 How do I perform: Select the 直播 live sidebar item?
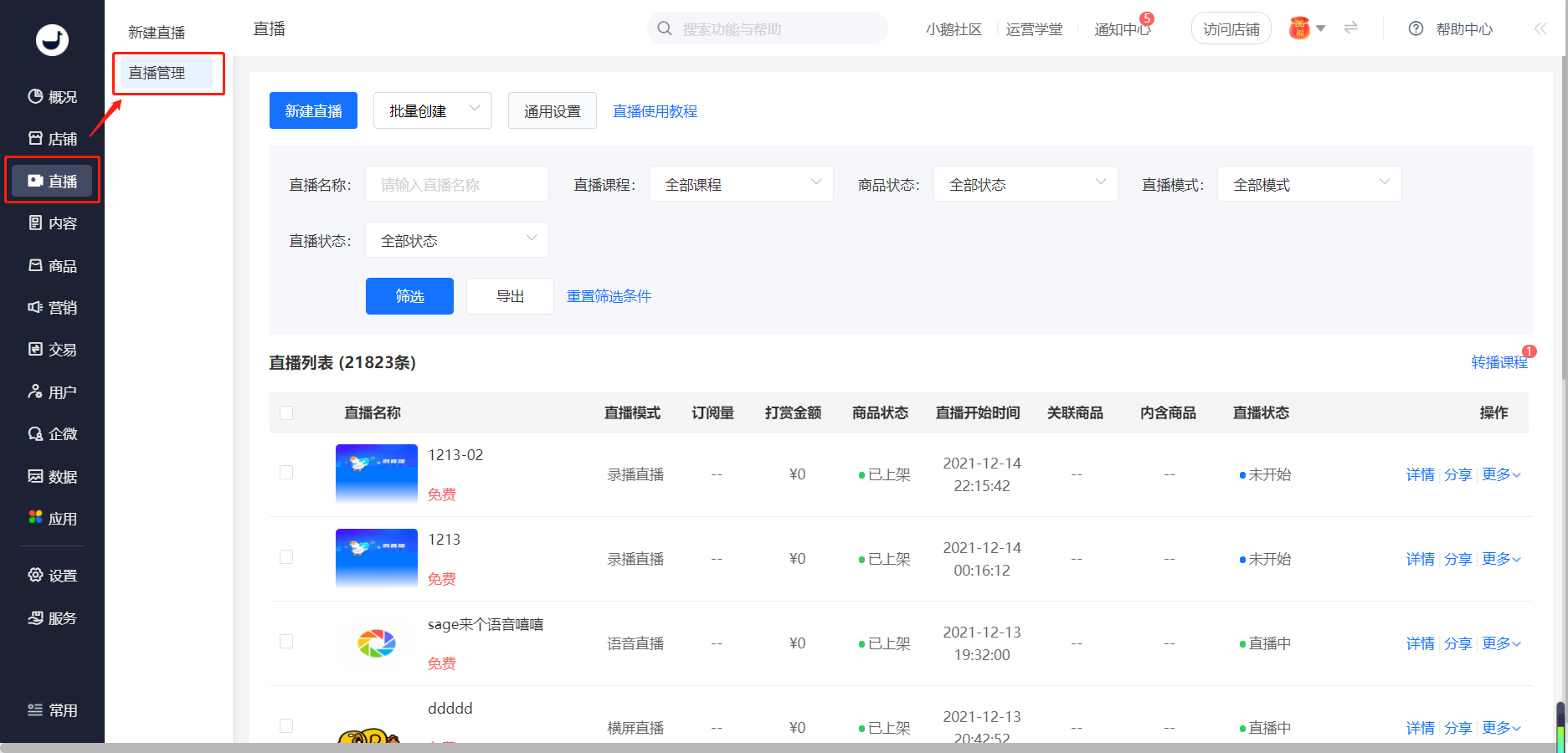click(x=52, y=181)
